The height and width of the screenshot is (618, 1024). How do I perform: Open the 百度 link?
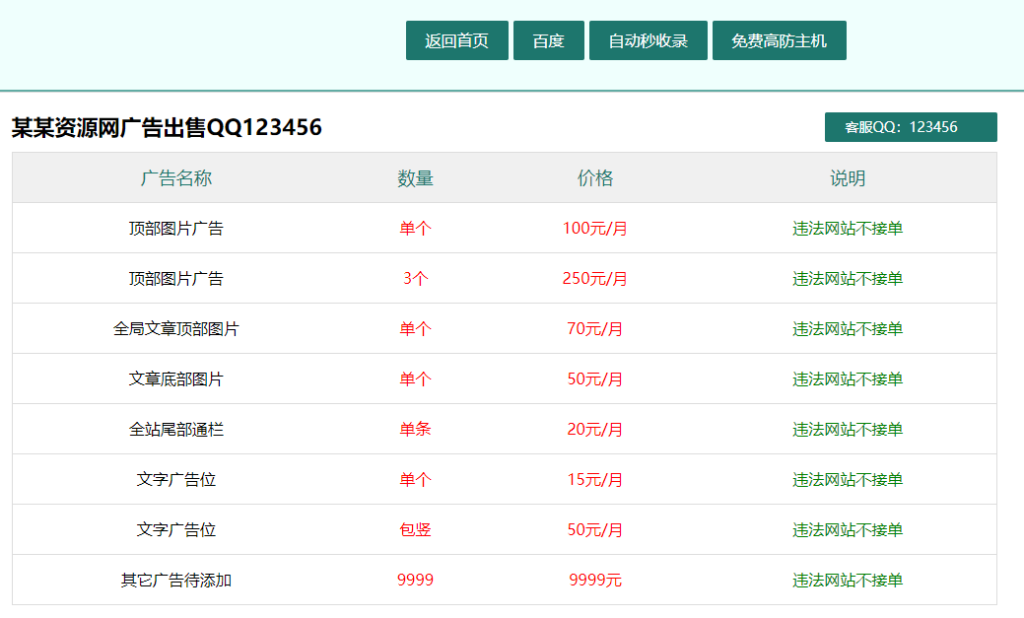548,40
